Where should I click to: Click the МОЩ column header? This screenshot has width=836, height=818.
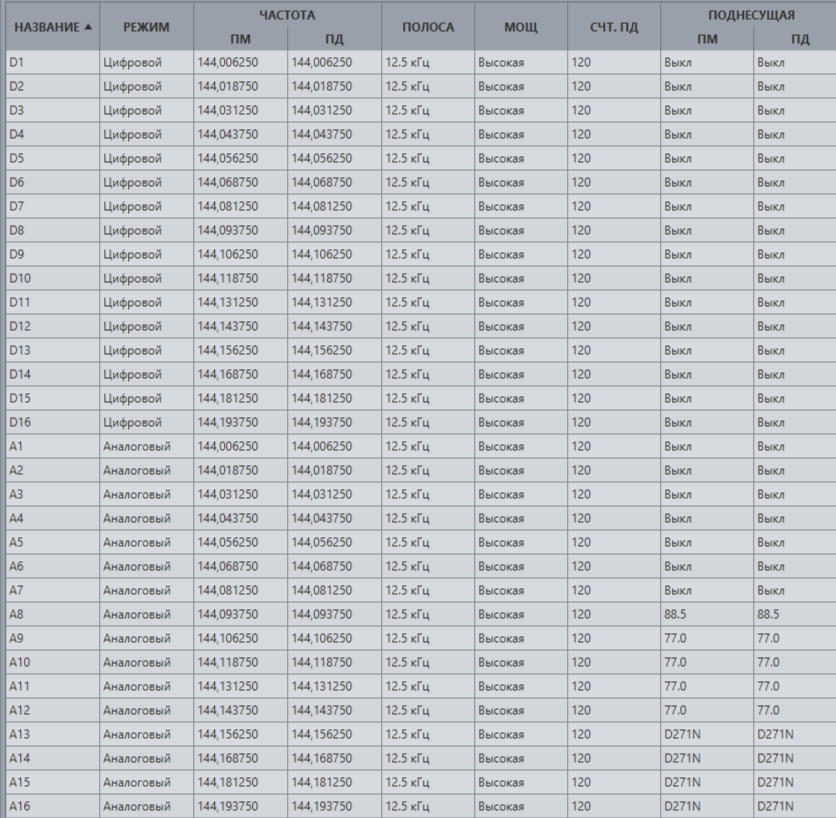(520, 27)
